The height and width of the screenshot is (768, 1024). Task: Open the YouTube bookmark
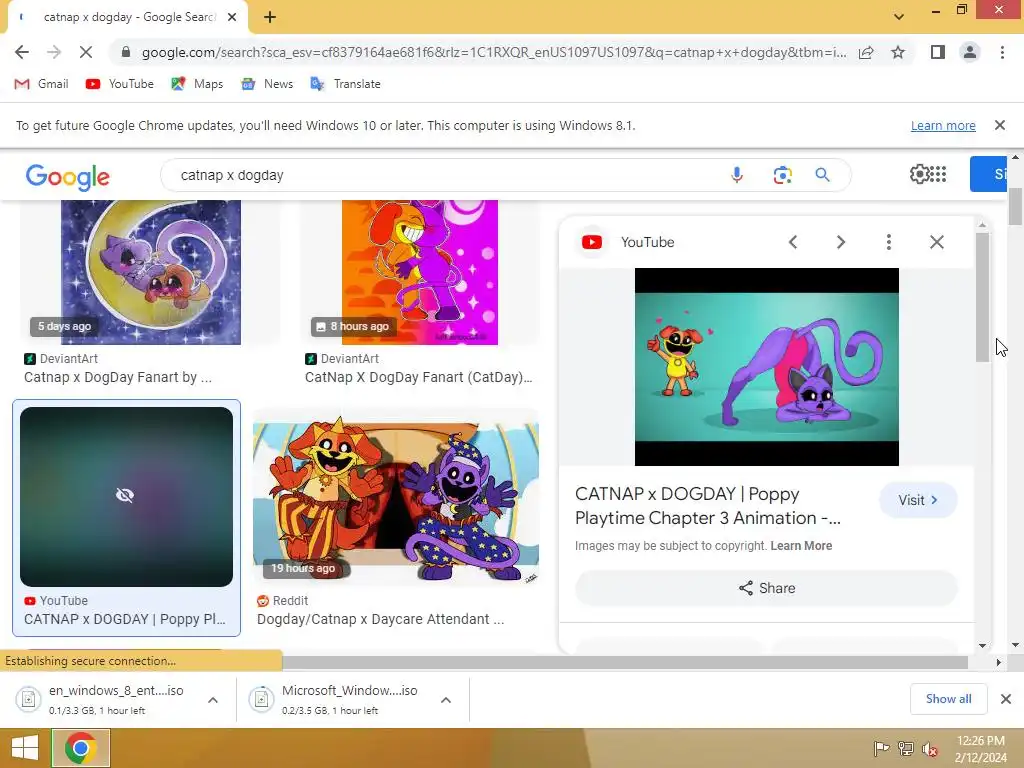pyautogui.click(x=120, y=84)
